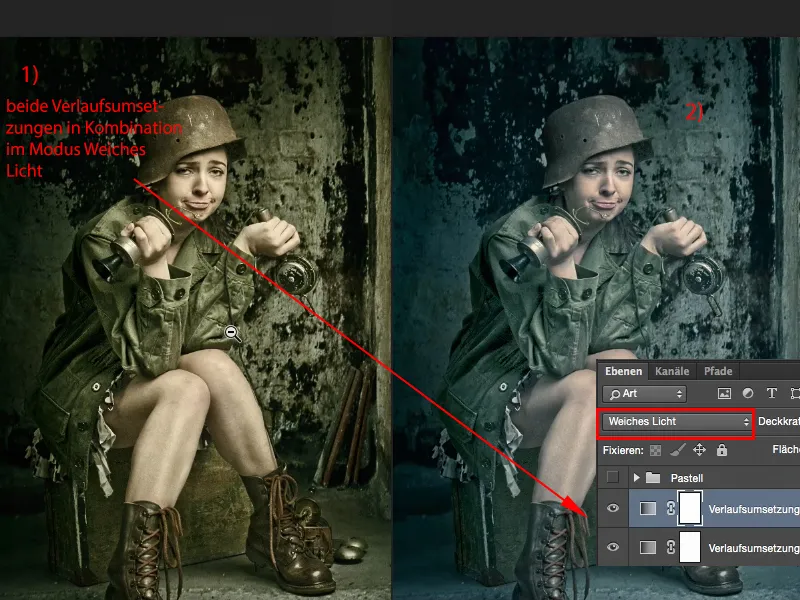
Task: Select the top layer's white mask thumbnail
Action: (x=688, y=506)
